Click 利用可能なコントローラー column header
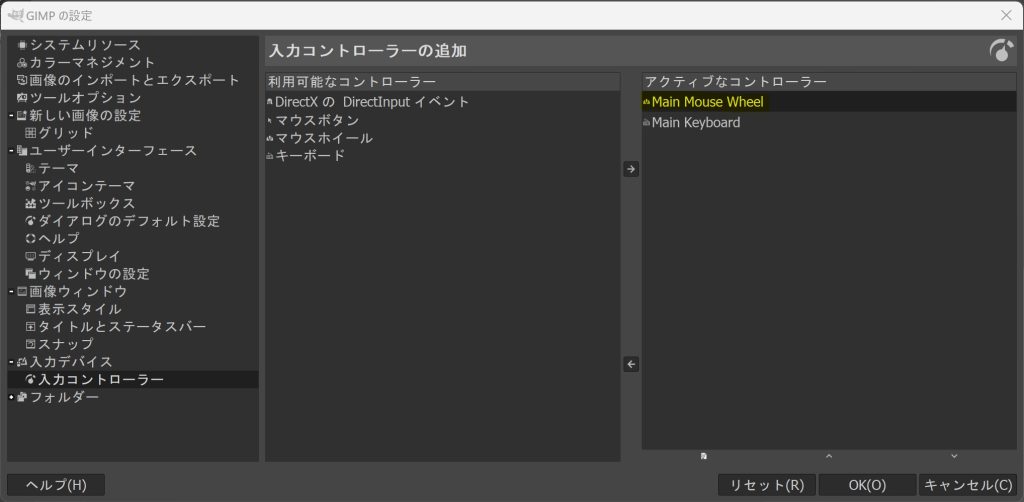 [442, 82]
